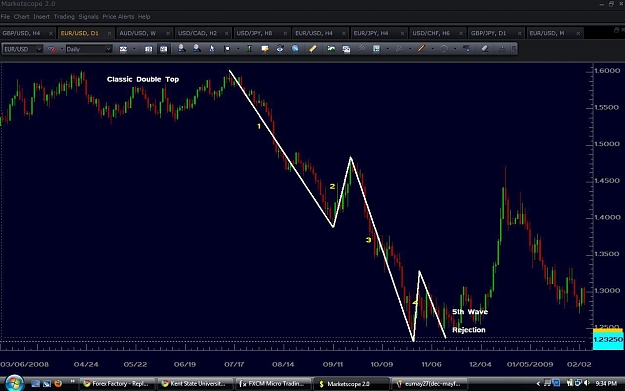Click the green chart picture icon

pyautogui.click(x=331, y=49)
